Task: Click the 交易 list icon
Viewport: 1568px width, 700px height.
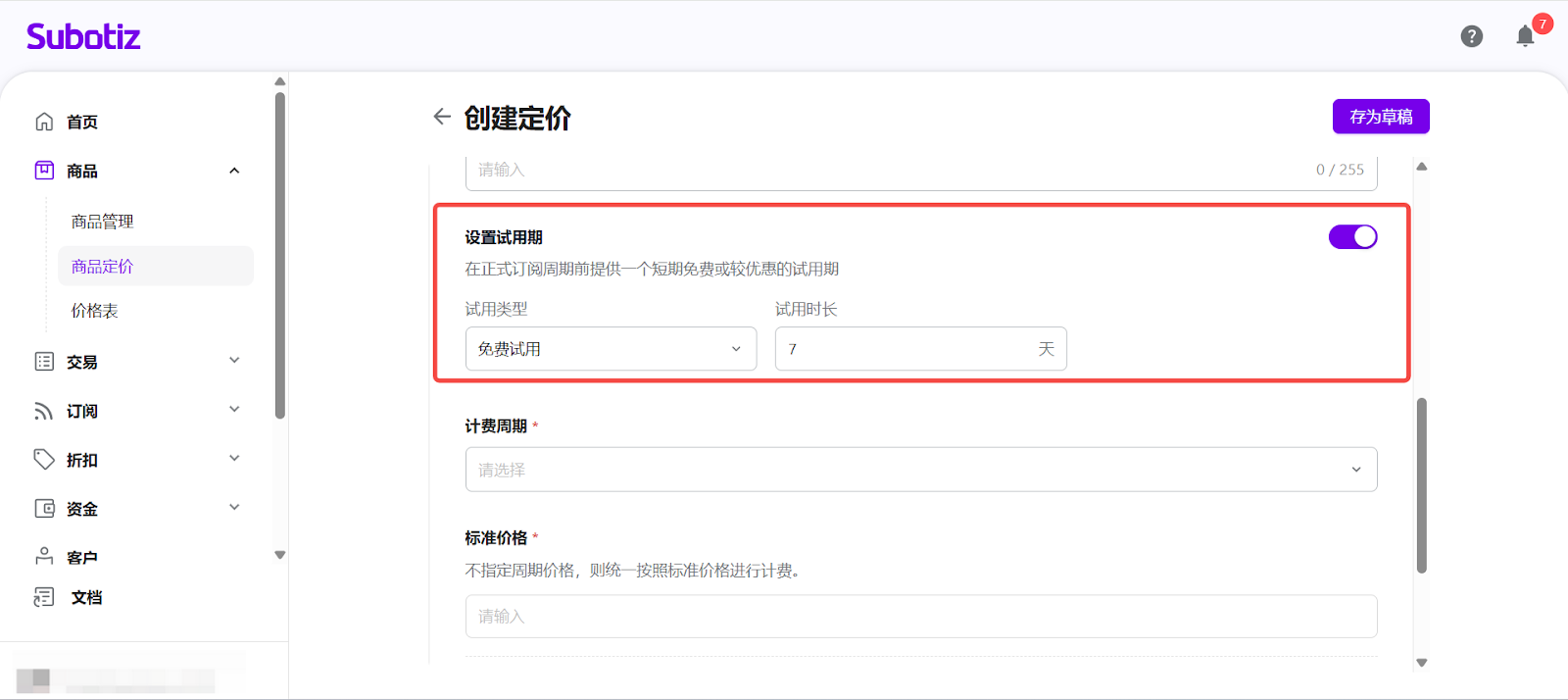Action: (44, 362)
